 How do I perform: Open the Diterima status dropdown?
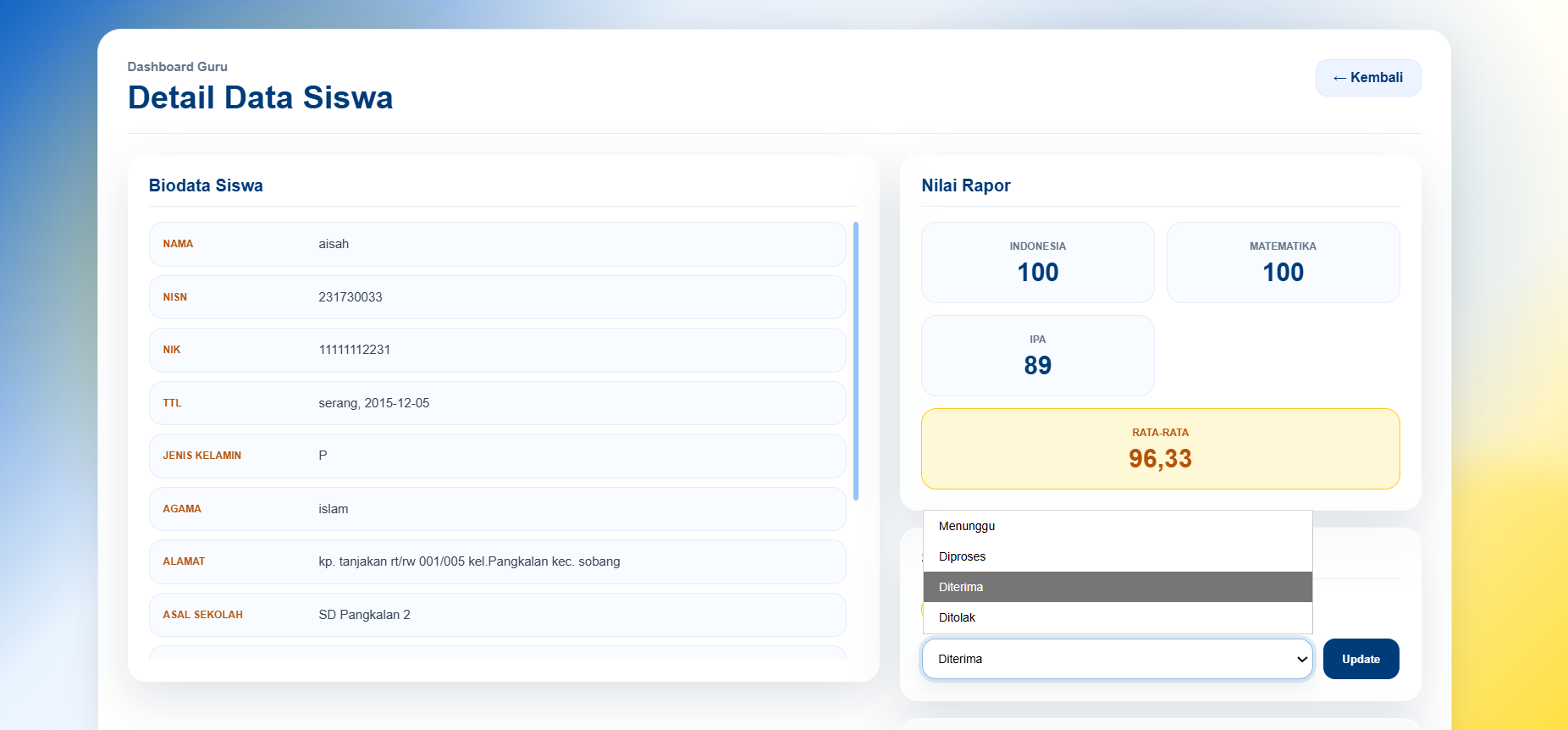pos(1118,659)
